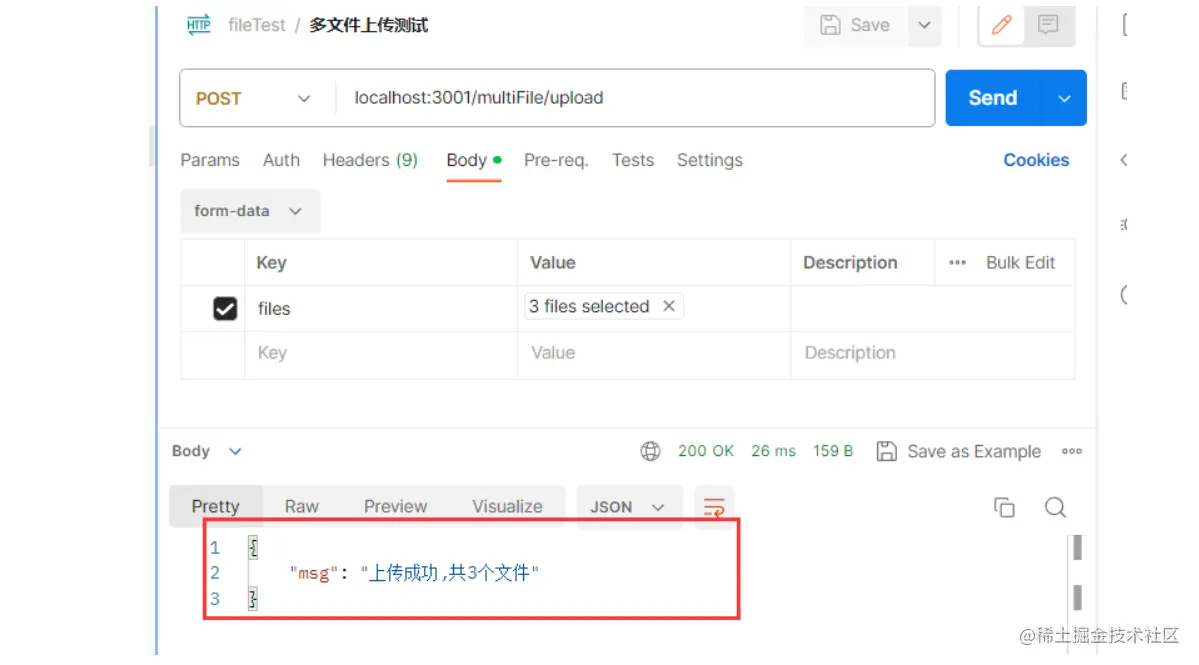Viewport: 1199px width, 665px height.
Task: Switch to the Tests tab
Action: point(632,161)
